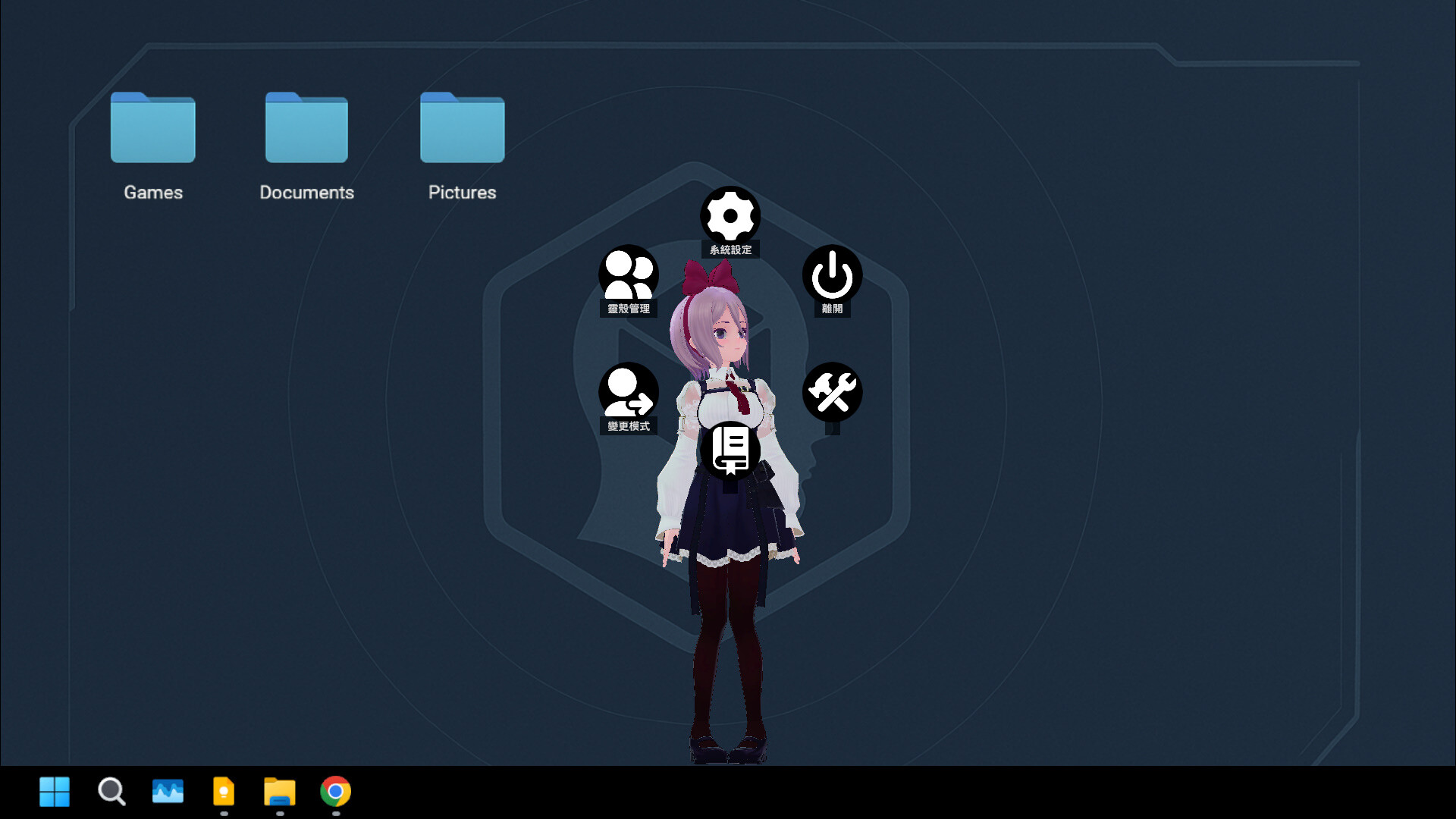Open the Pictures folder

pyautogui.click(x=462, y=127)
